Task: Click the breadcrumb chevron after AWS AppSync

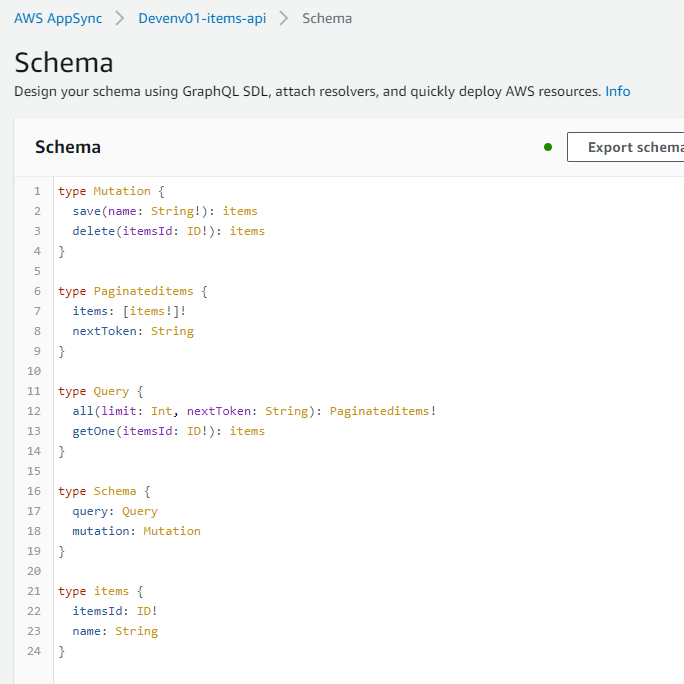Action: tap(120, 18)
